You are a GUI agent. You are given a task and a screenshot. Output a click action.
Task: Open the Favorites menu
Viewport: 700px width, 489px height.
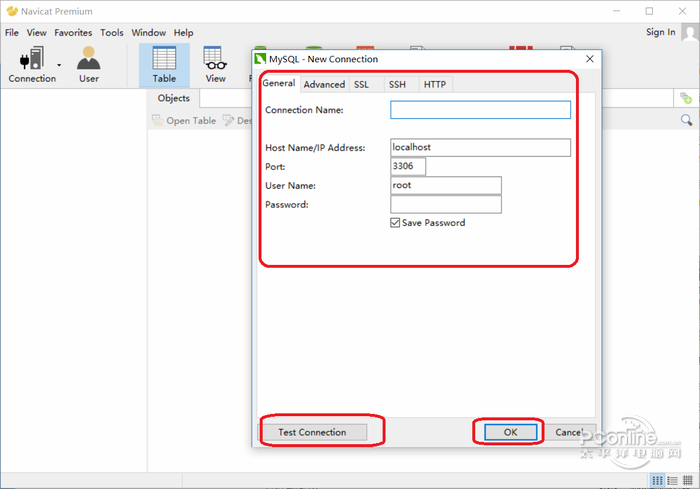[x=73, y=33]
